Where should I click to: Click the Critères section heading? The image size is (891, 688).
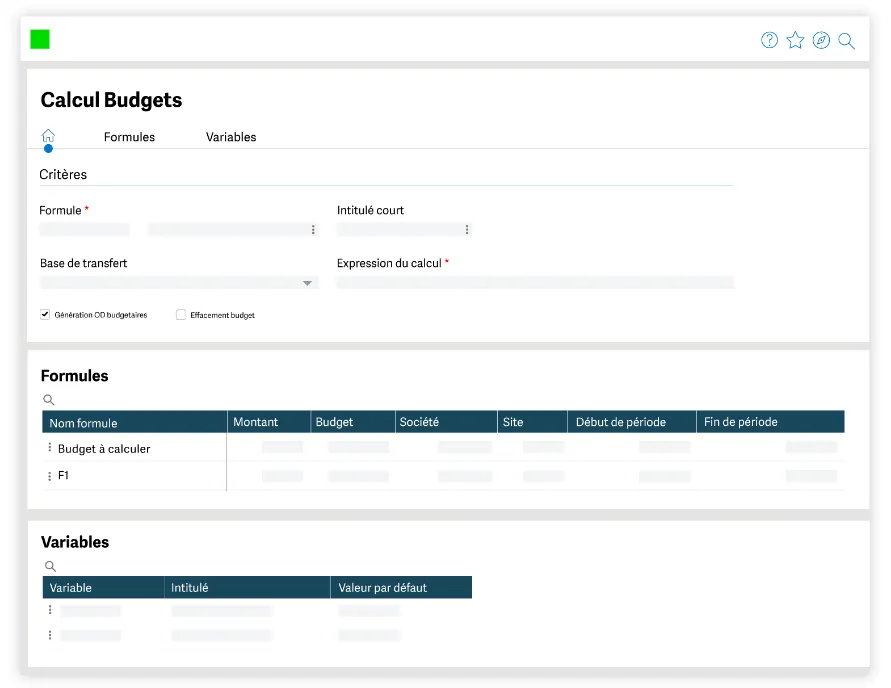(x=63, y=174)
